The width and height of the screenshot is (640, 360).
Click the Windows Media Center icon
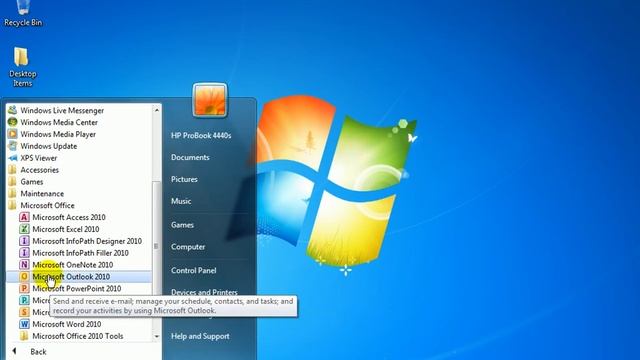click(x=13, y=122)
